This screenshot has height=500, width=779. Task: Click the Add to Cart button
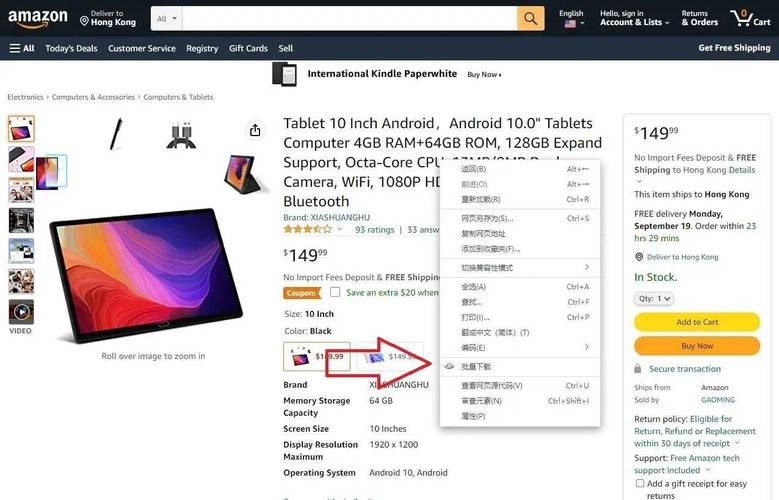click(x=697, y=322)
